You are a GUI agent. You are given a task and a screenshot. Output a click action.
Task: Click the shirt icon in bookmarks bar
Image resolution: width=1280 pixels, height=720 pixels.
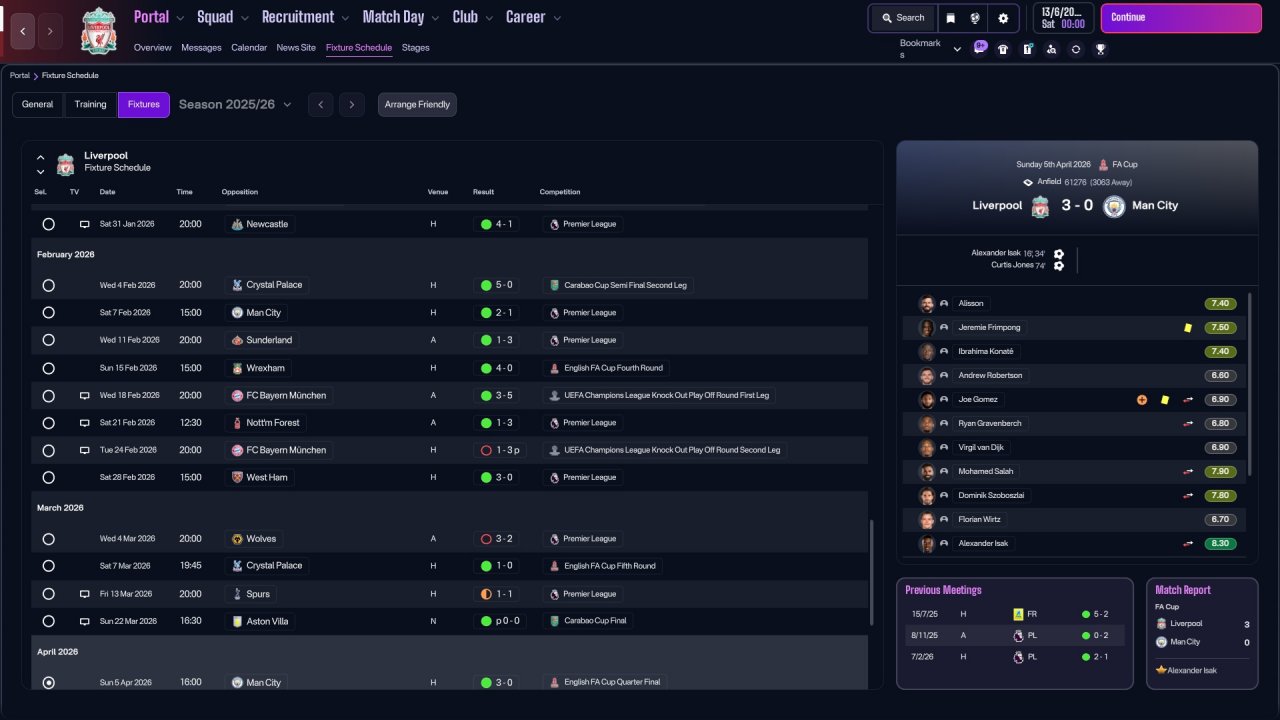point(1003,49)
